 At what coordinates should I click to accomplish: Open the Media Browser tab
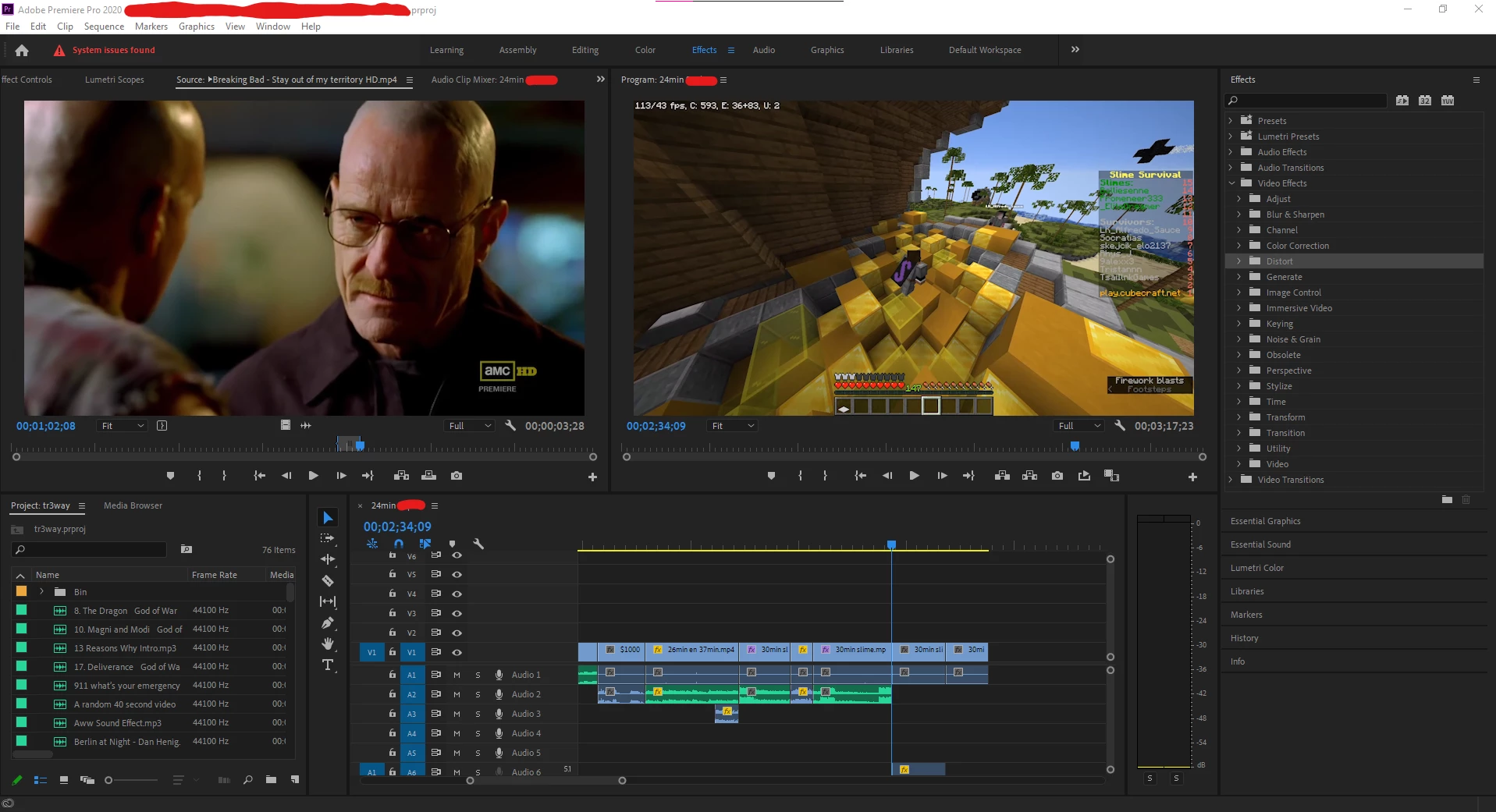point(133,505)
